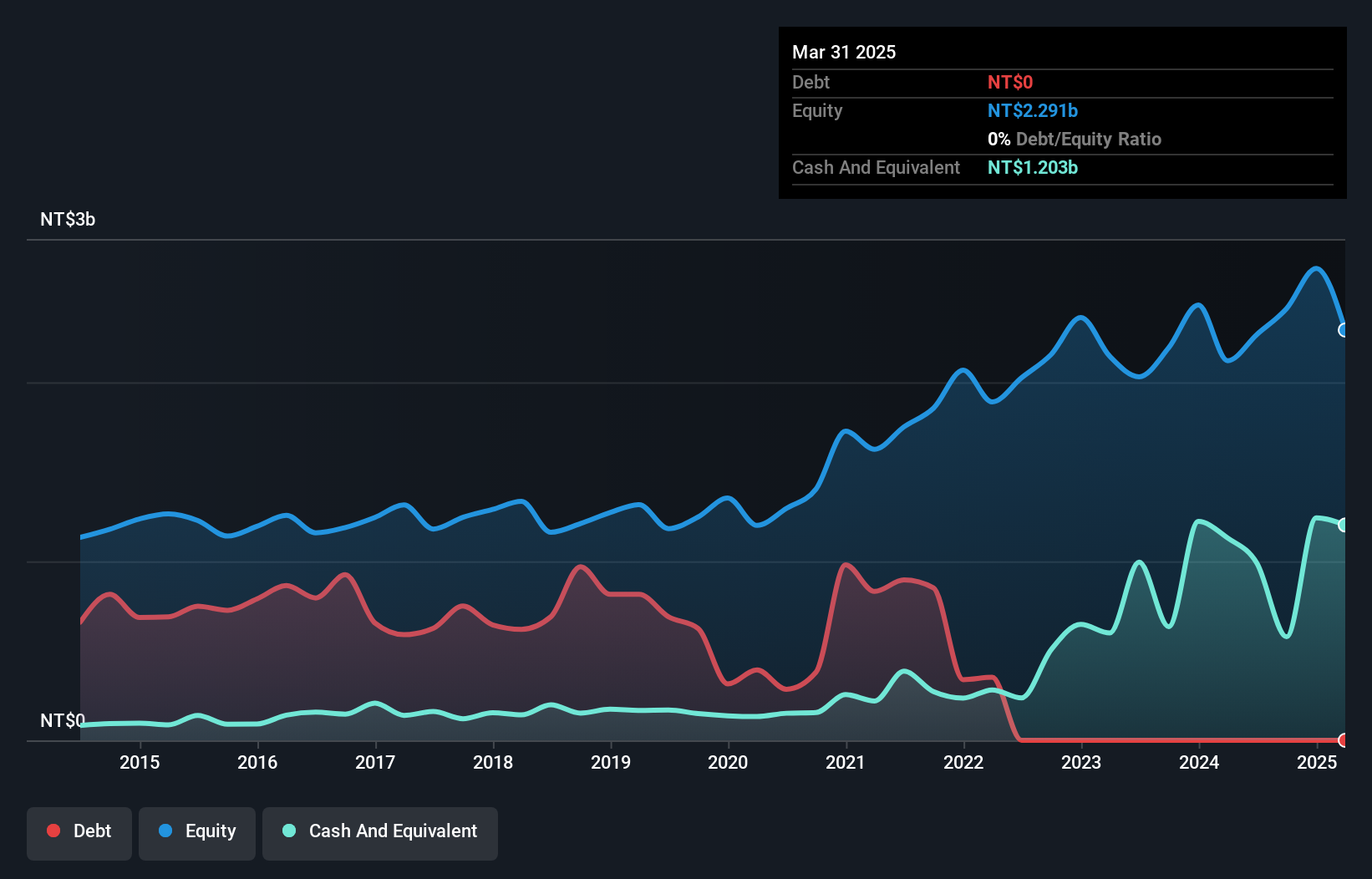Click the NT$2.291b equity value in tooltip
Viewport: 1372px width, 879px height.
point(1033,111)
